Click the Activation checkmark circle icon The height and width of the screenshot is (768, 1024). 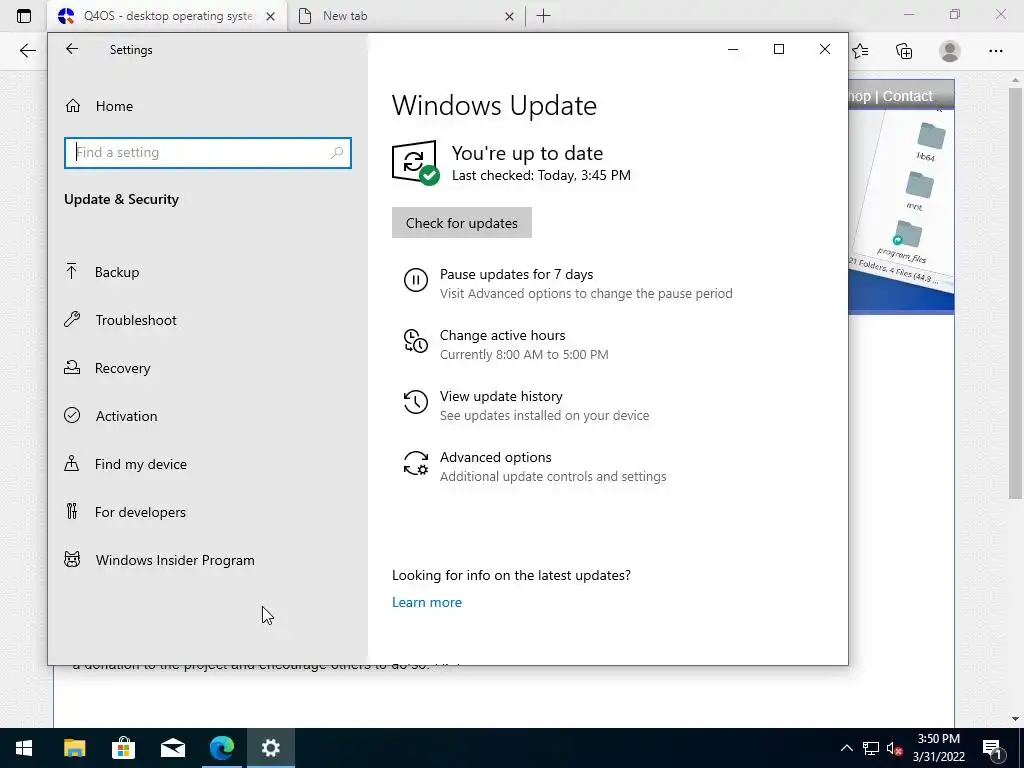point(72,415)
